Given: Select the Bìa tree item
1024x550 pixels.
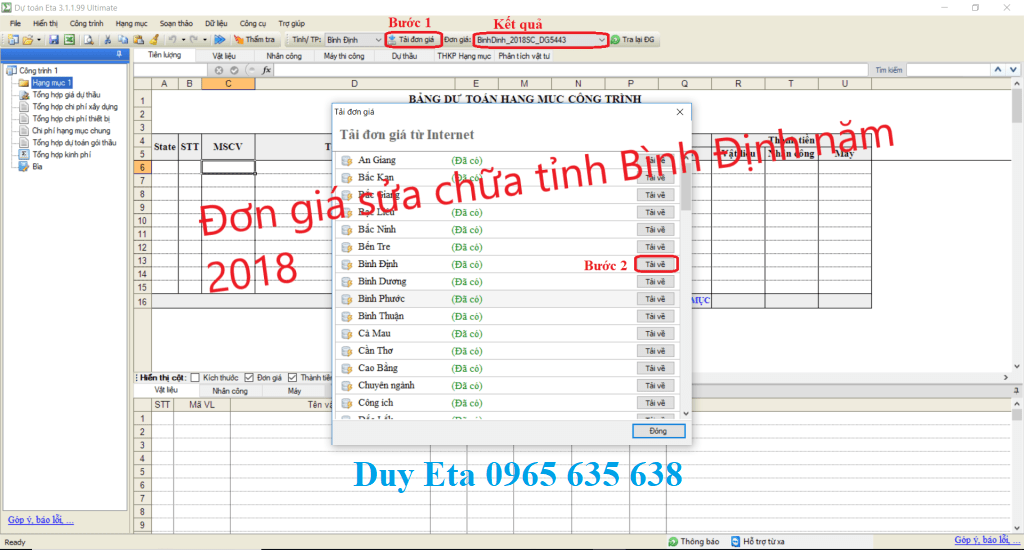Looking at the screenshot, I should [x=37, y=167].
